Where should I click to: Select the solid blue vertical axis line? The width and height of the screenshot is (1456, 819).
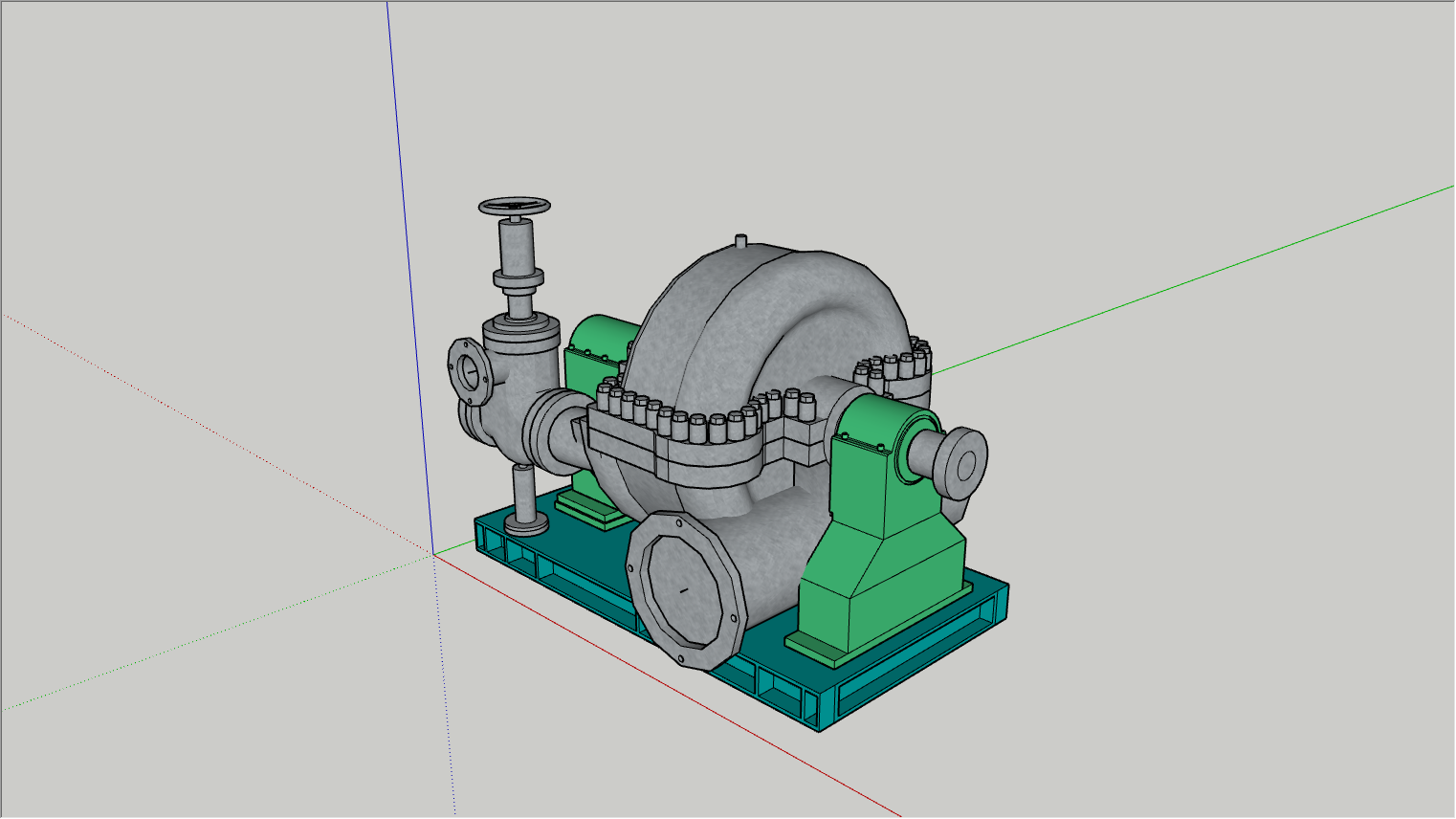point(409,277)
